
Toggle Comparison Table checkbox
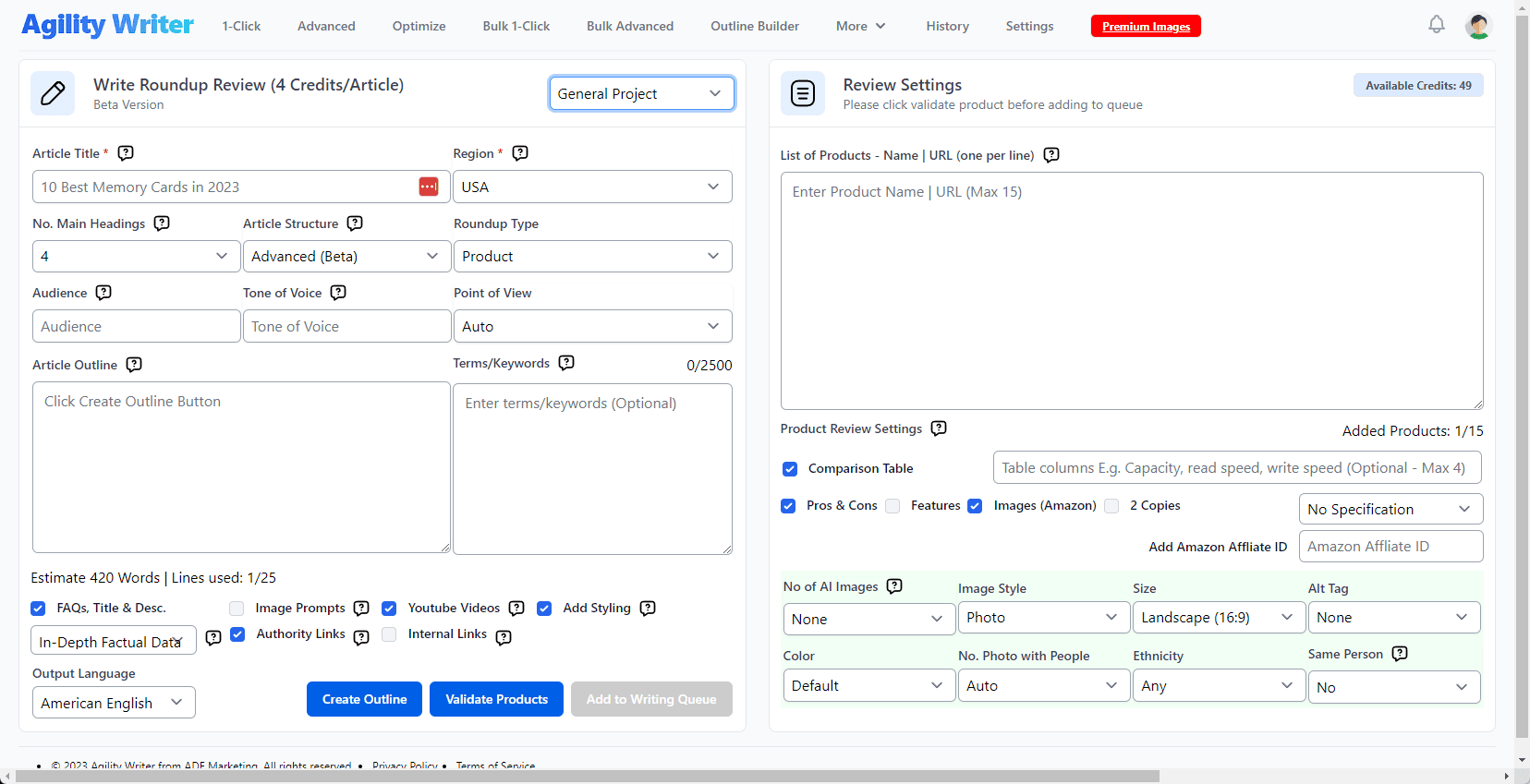click(x=790, y=469)
